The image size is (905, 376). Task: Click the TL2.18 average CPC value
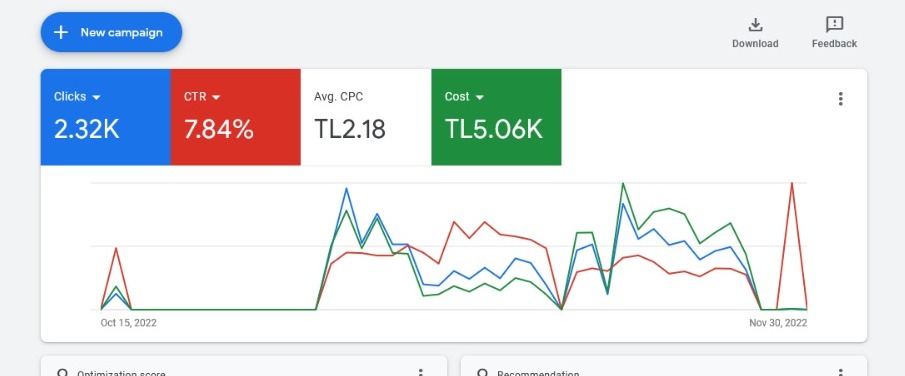point(350,129)
